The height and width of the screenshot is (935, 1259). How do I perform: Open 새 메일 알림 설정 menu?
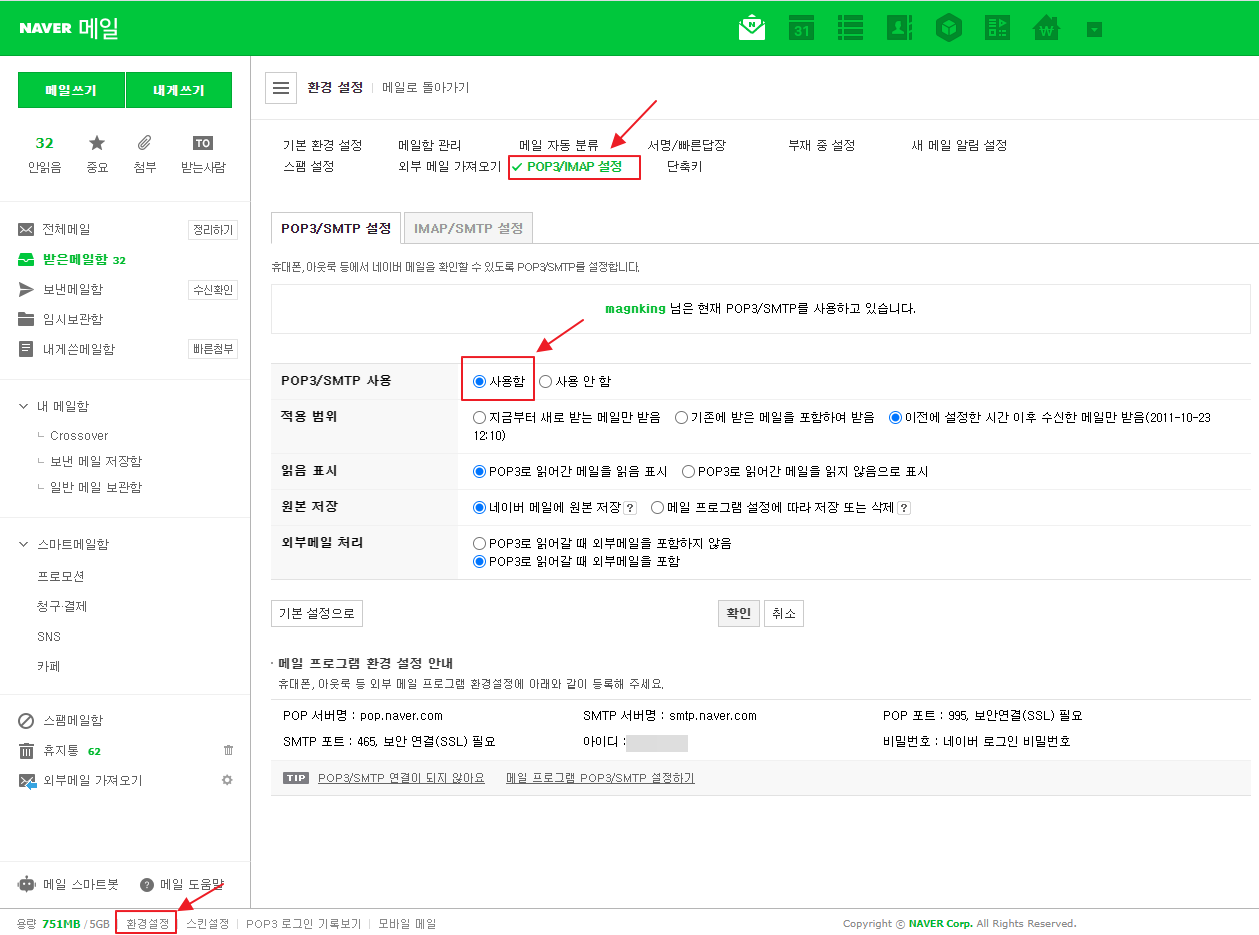959,146
